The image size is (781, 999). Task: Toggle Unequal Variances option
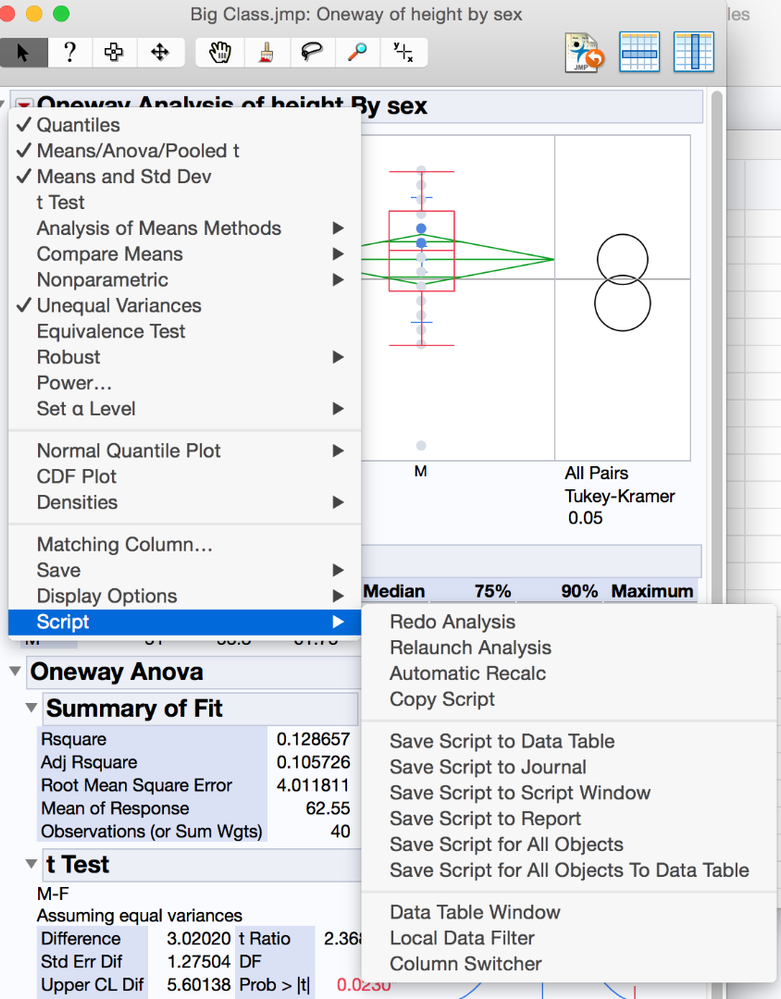click(x=185, y=306)
